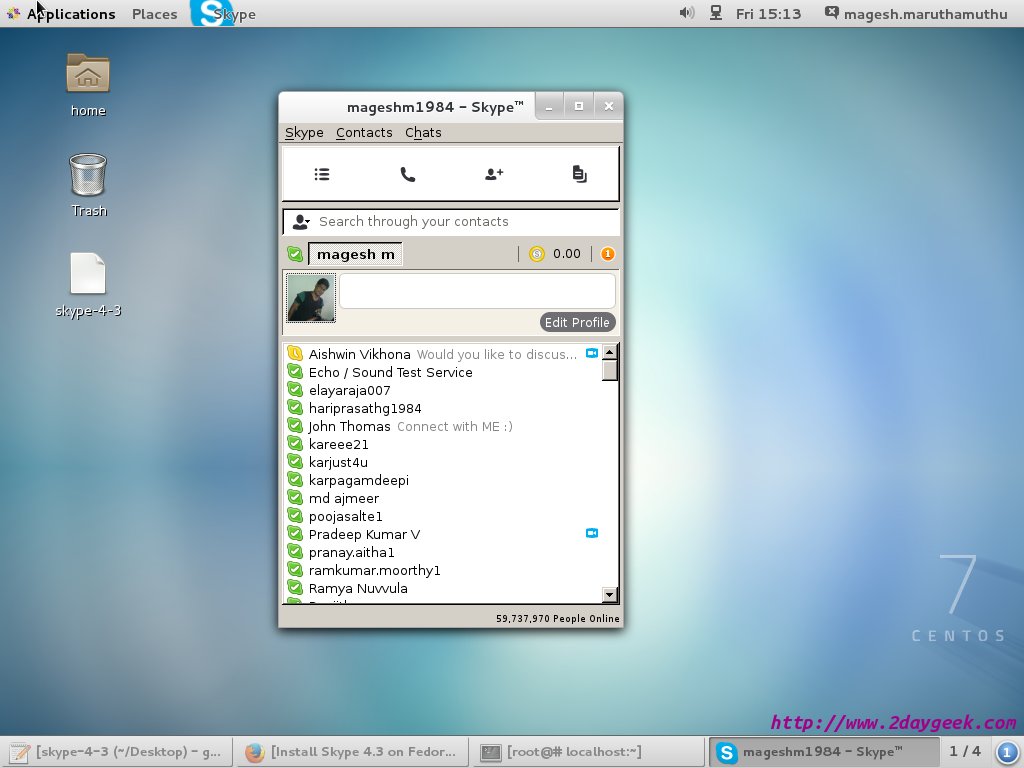
Task: Click the Edit Profile button
Action: coord(577,322)
